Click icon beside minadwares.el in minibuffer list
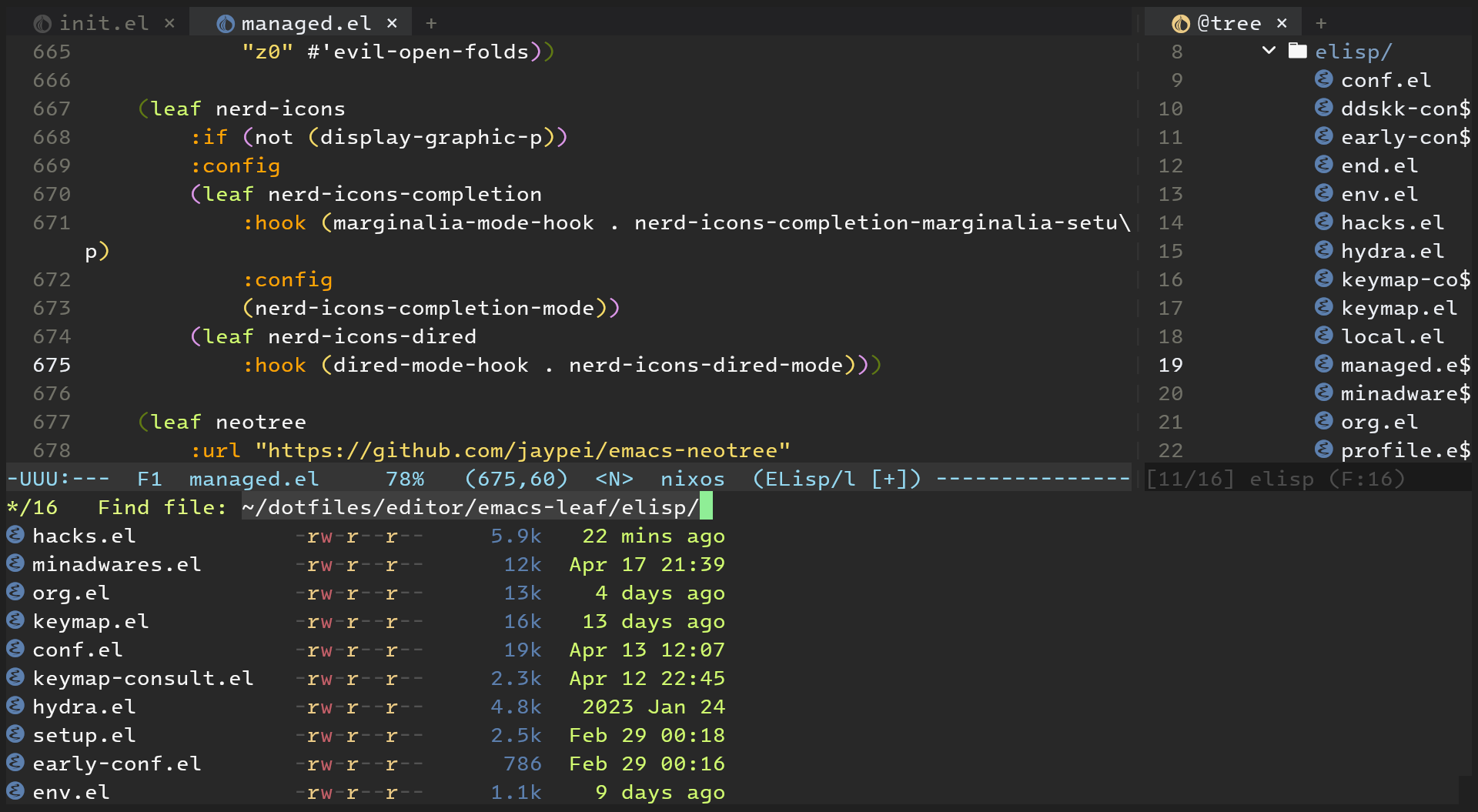Image resolution: width=1478 pixels, height=812 pixels. pyautogui.click(x=15, y=563)
